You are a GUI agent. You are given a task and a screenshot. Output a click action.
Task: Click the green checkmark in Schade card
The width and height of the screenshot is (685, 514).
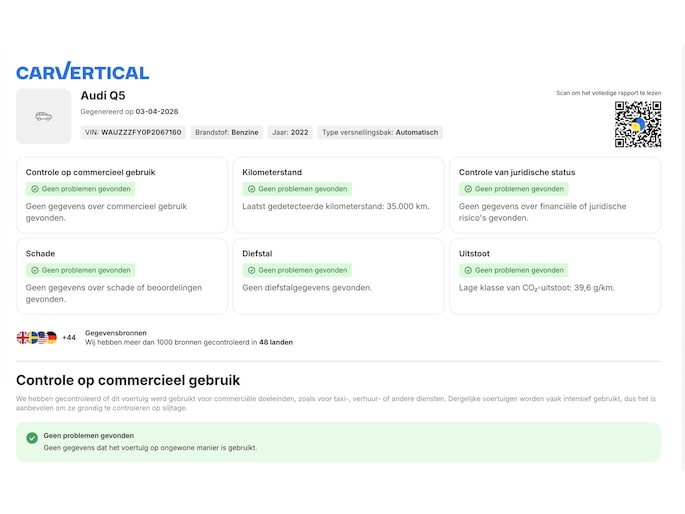[x=34, y=270]
